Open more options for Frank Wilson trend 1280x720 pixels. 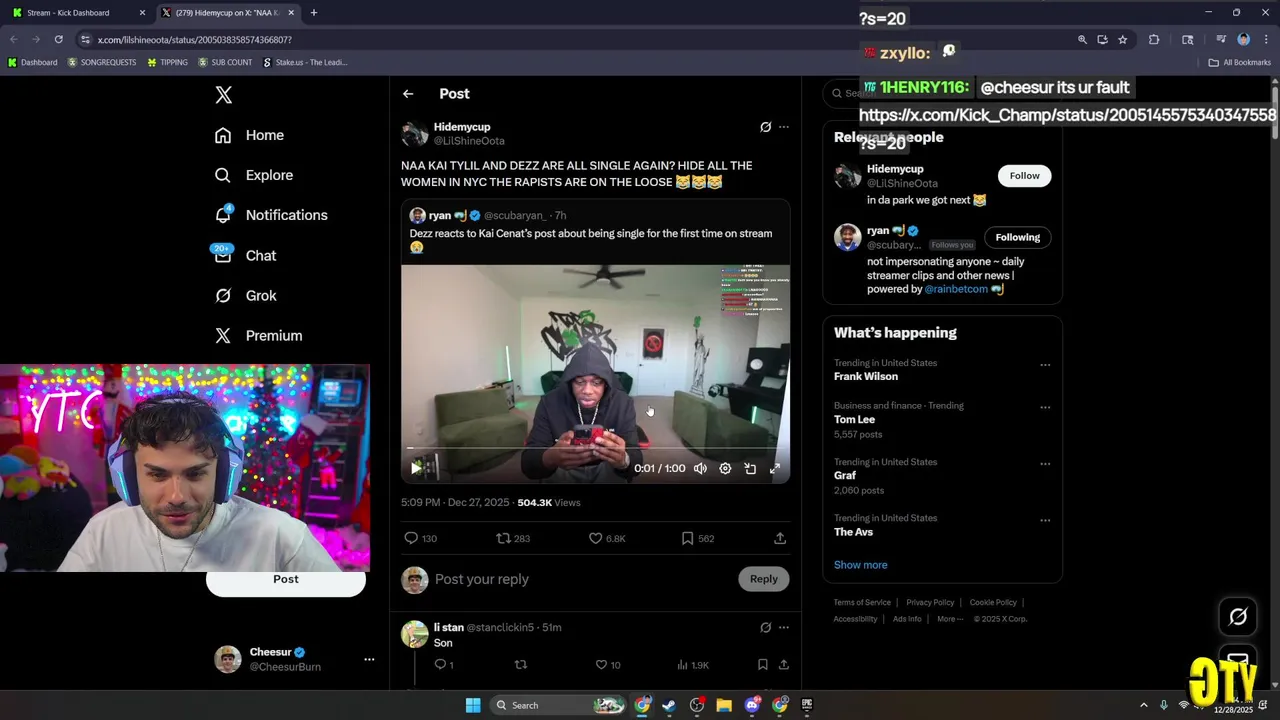click(x=1045, y=365)
